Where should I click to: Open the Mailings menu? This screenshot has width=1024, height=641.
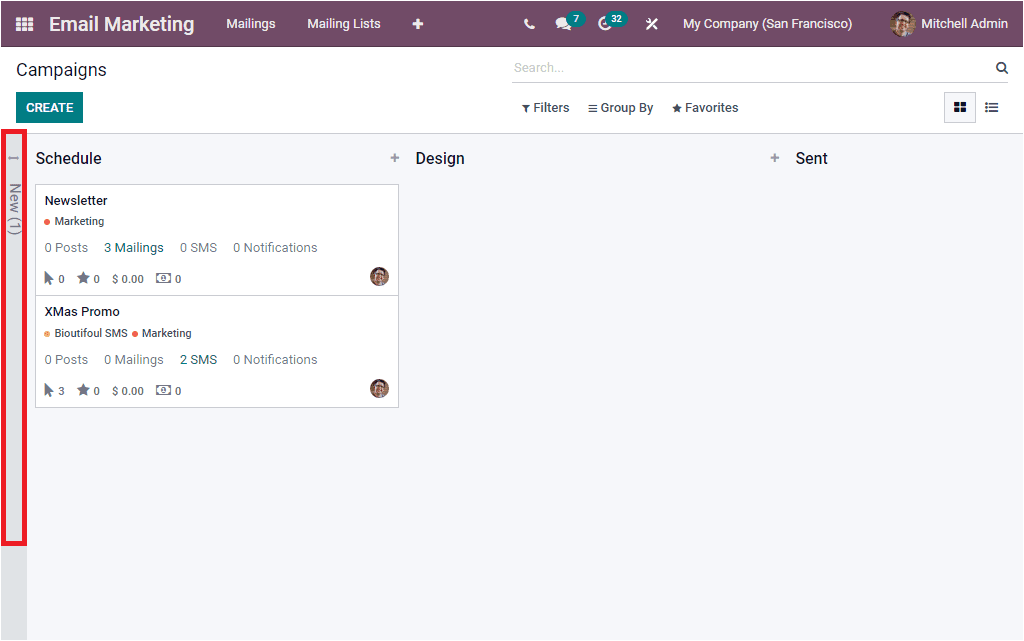251,23
